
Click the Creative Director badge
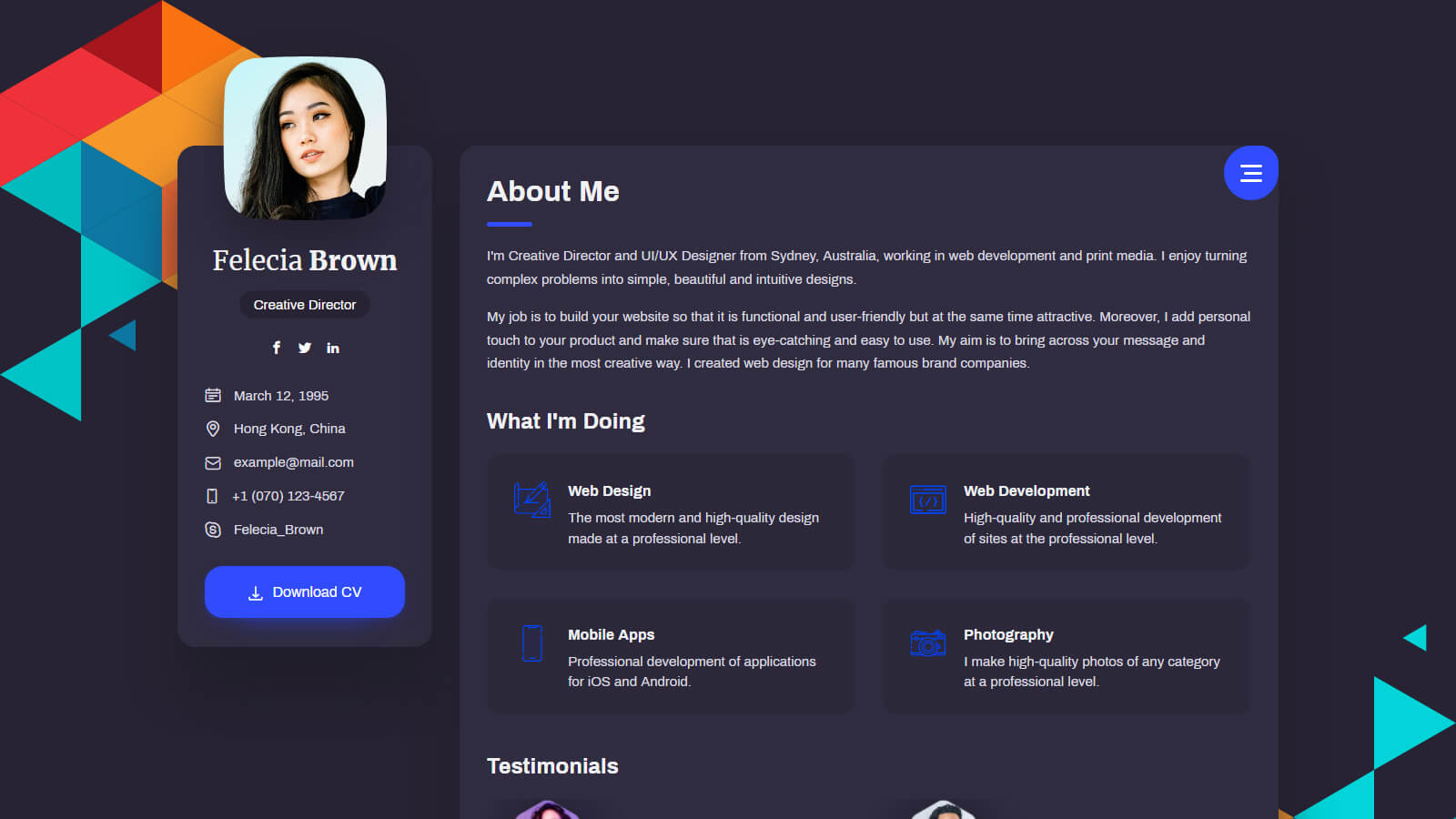pos(305,305)
